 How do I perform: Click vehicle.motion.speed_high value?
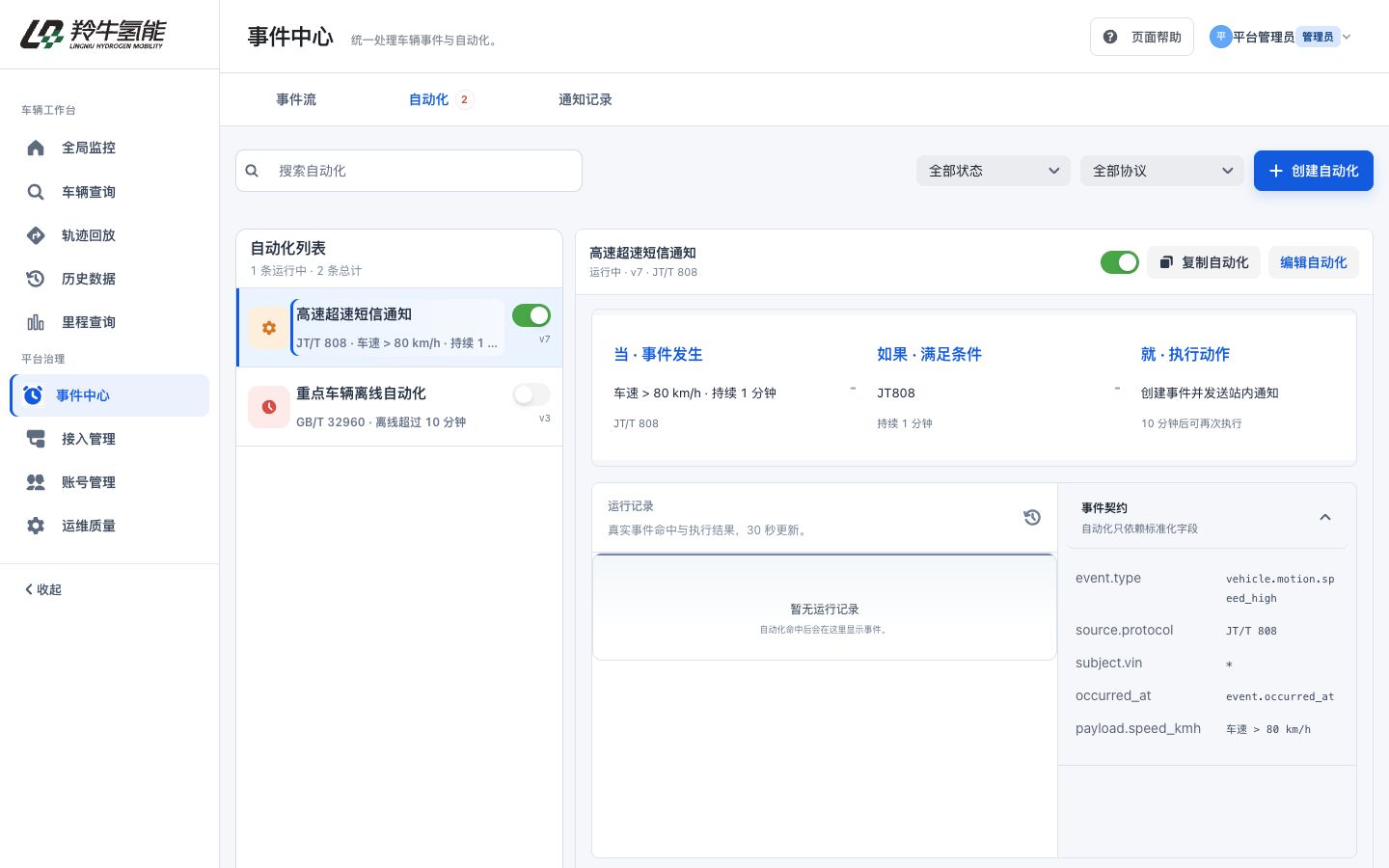[x=1280, y=588]
